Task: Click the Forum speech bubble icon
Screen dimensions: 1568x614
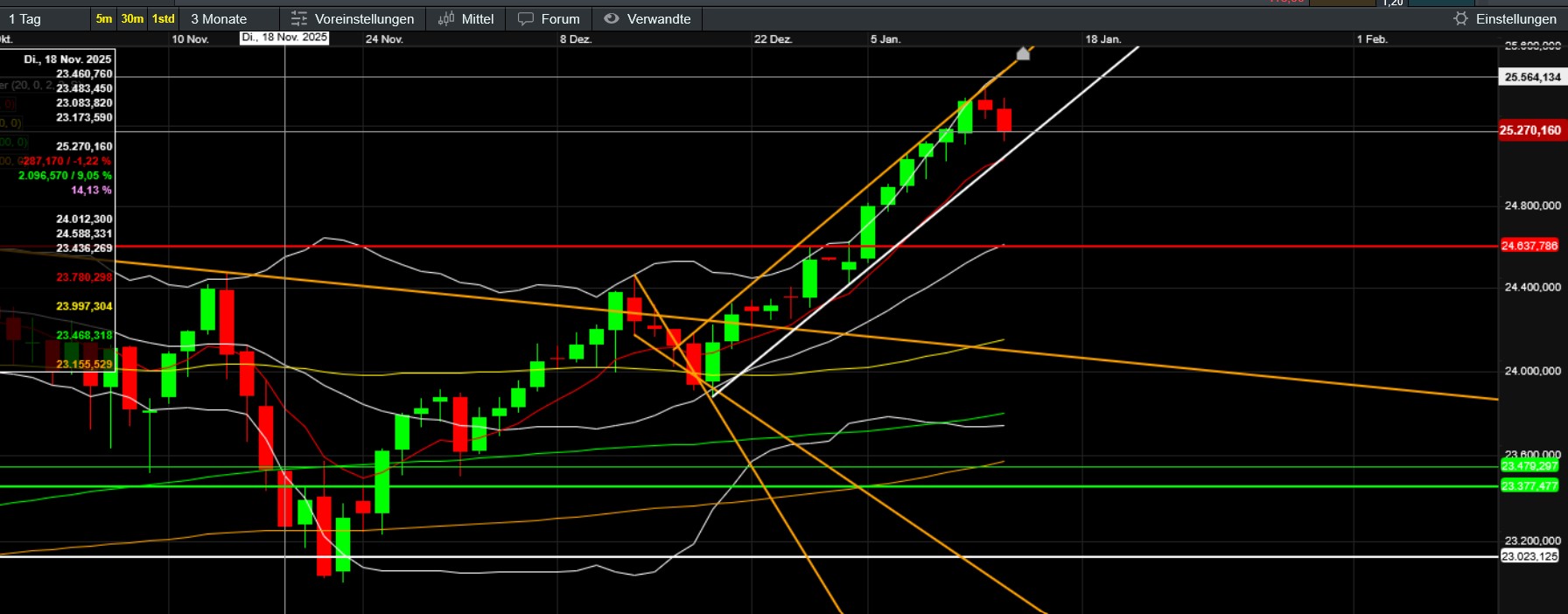Action: pyautogui.click(x=526, y=18)
